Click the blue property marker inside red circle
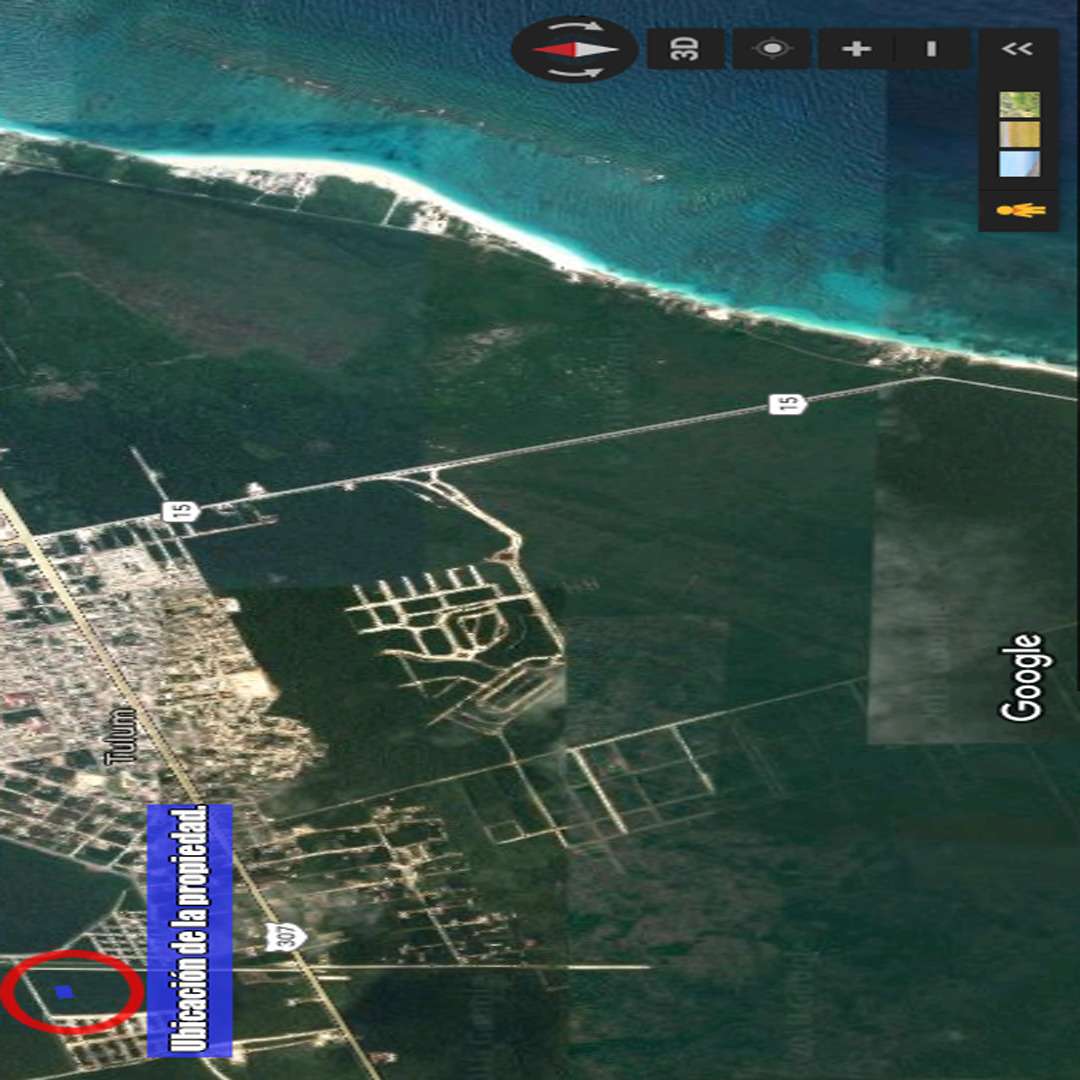Screen dimensions: 1080x1080 click(65, 991)
